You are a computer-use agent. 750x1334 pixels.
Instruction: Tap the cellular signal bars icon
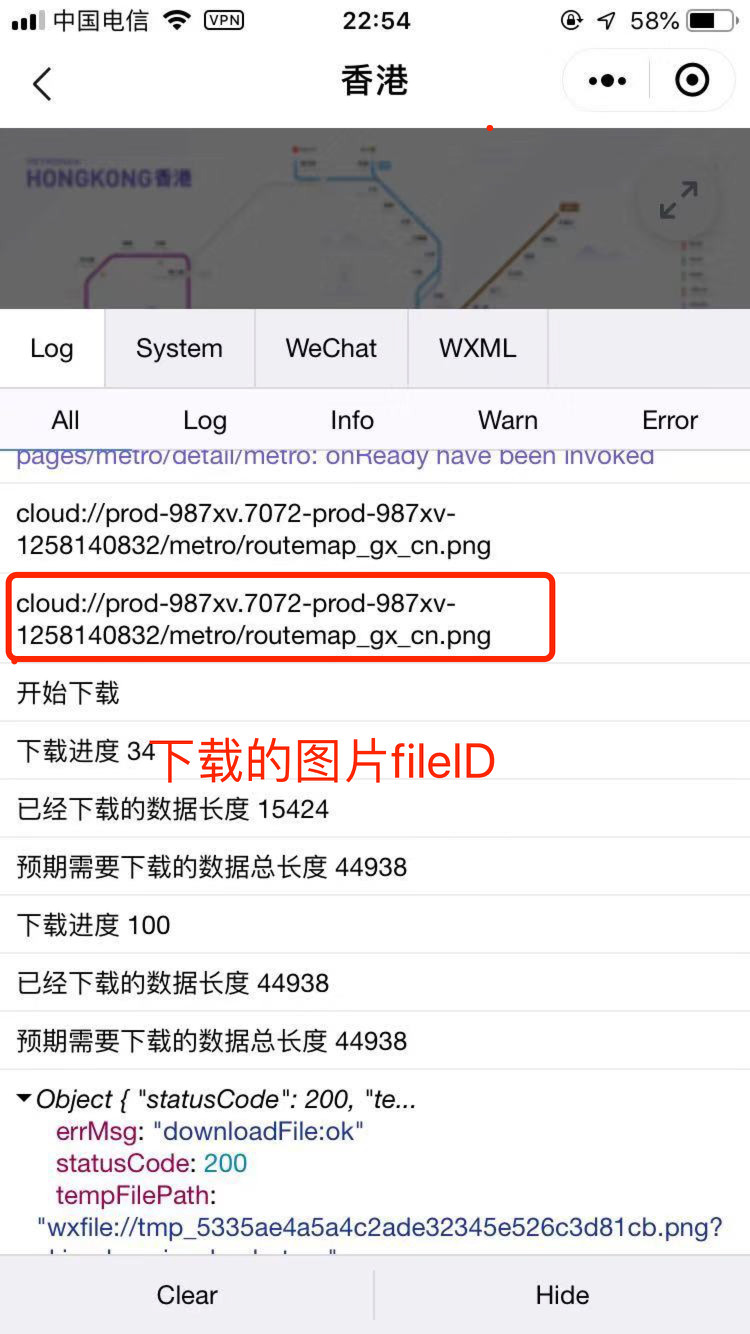(x=28, y=20)
